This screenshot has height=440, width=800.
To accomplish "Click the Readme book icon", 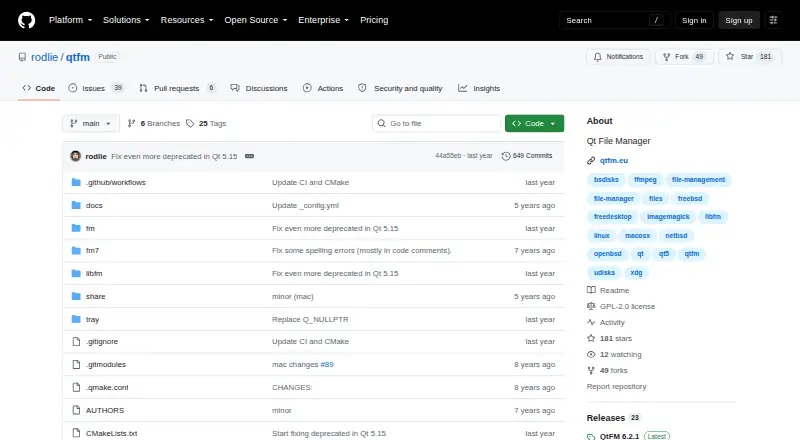I will [591, 290].
